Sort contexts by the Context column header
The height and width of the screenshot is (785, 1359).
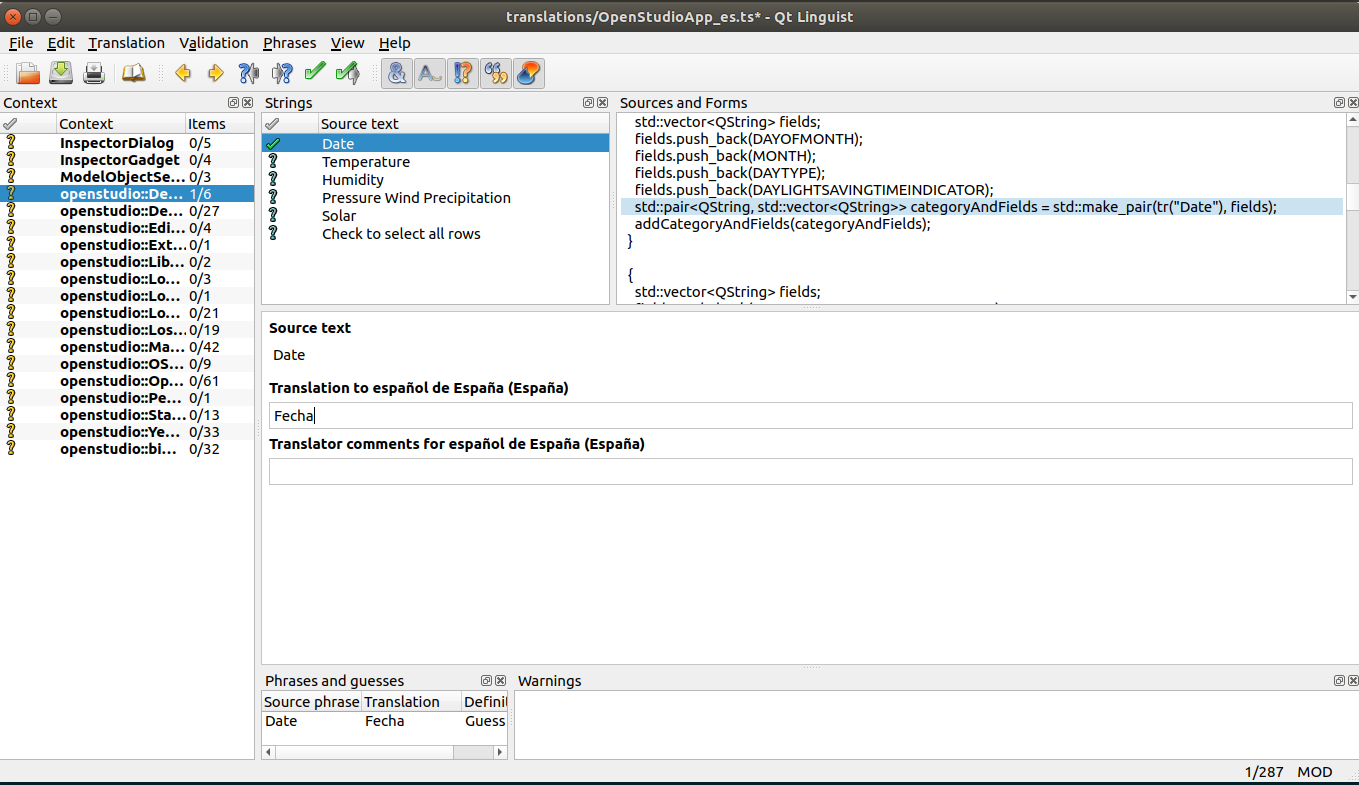click(120, 124)
